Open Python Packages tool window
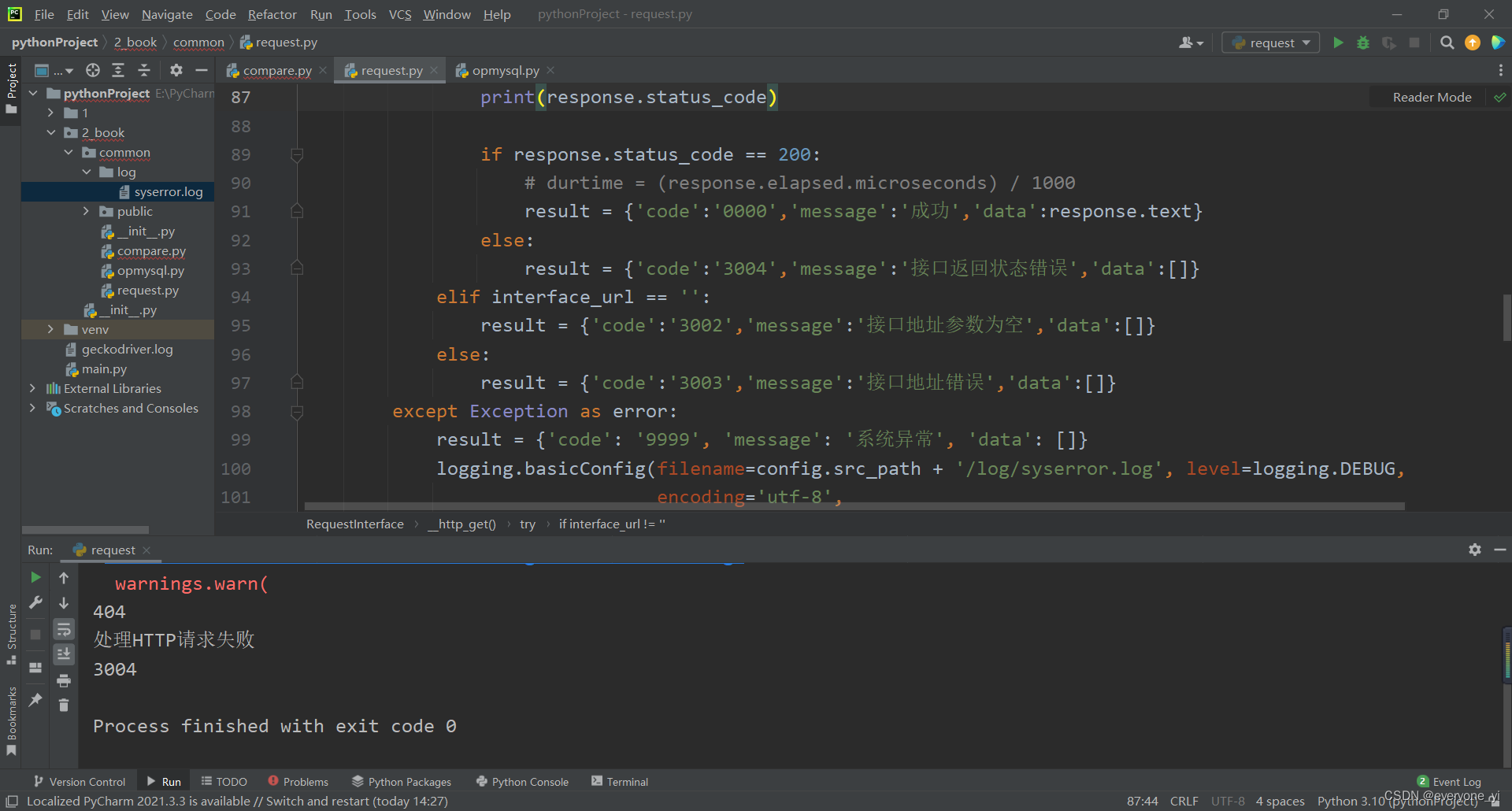The width and height of the screenshot is (1512, 811). [402, 781]
